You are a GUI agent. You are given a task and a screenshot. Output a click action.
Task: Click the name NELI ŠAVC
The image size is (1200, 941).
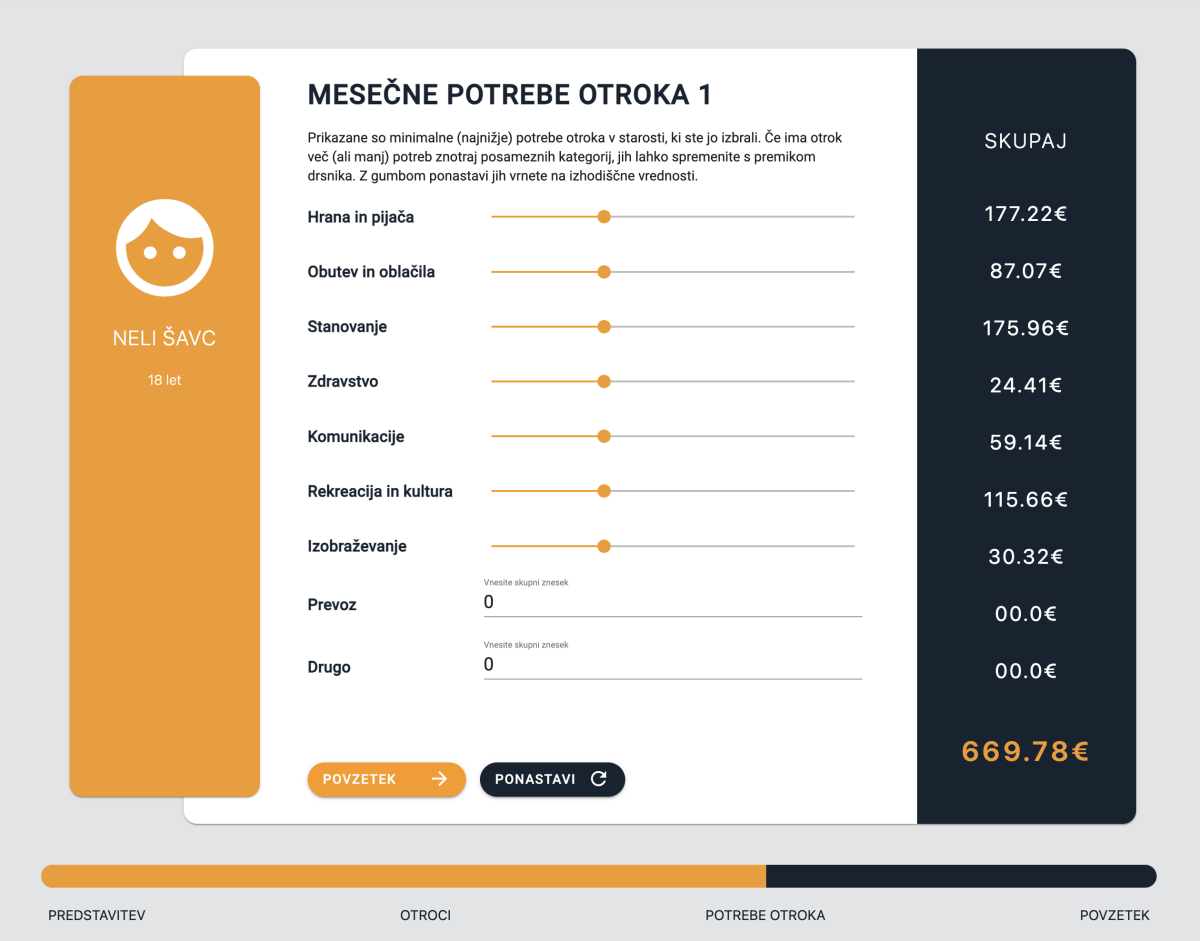point(164,339)
